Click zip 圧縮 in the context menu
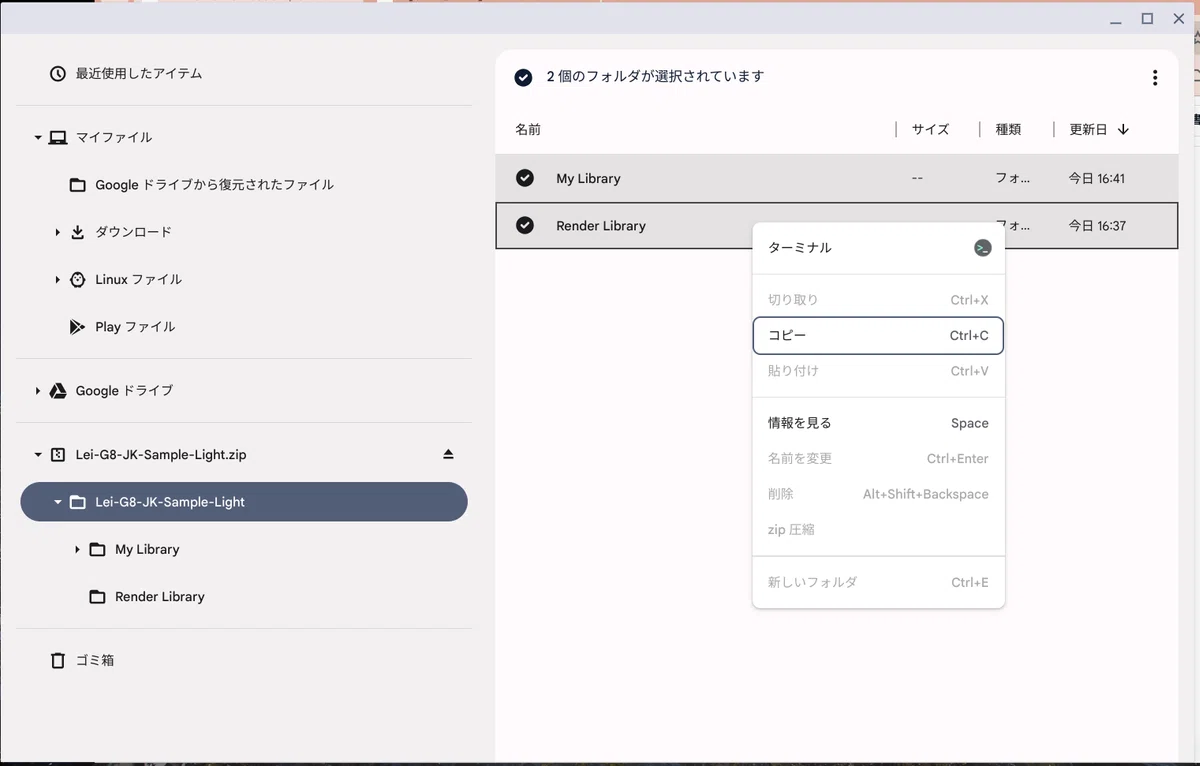This screenshot has width=1200, height=766. click(878, 530)
